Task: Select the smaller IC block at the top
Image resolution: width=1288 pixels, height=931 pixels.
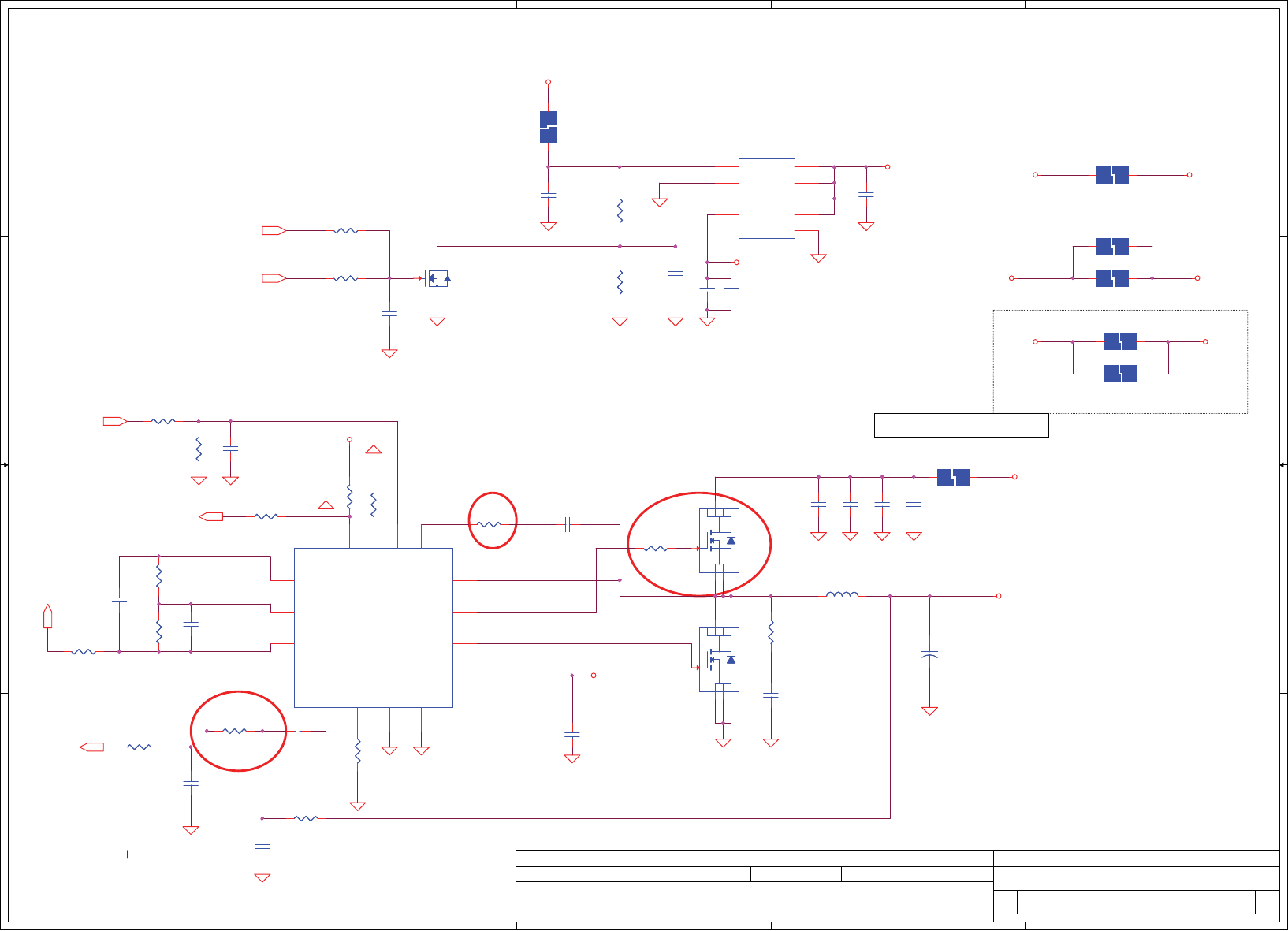Action: [x=766, y=199]
